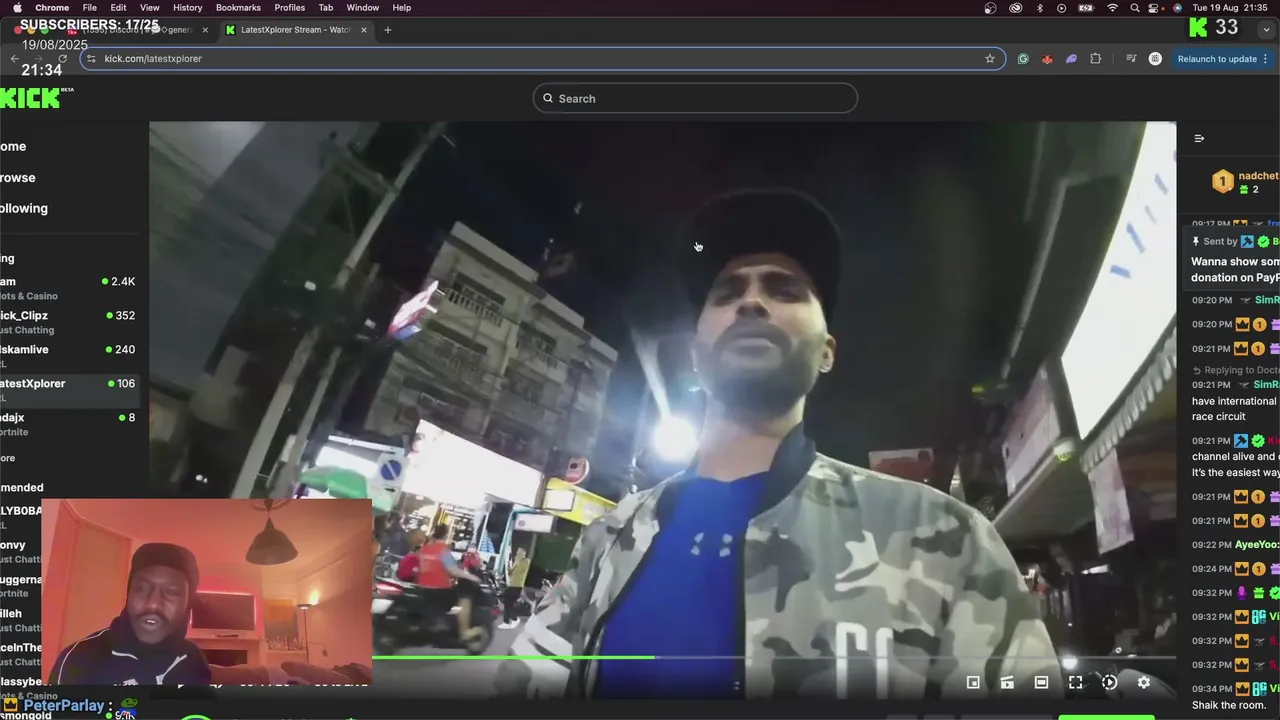1280x720 pixels.
Task: View site information icon in the address bar
Action: [92, 59]
